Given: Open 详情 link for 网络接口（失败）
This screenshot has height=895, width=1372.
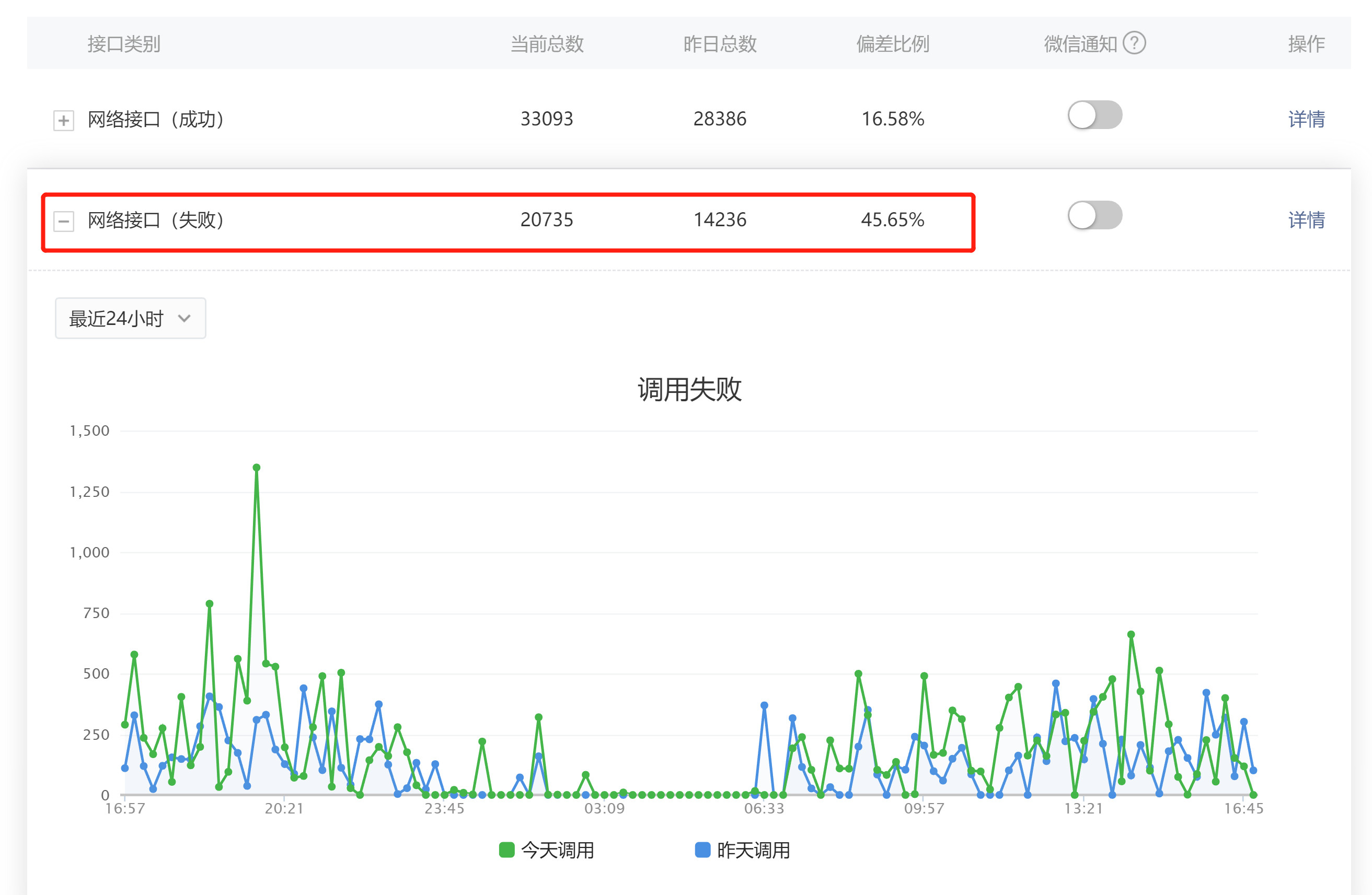Looking at the screenshot, I should point(1306,219).
